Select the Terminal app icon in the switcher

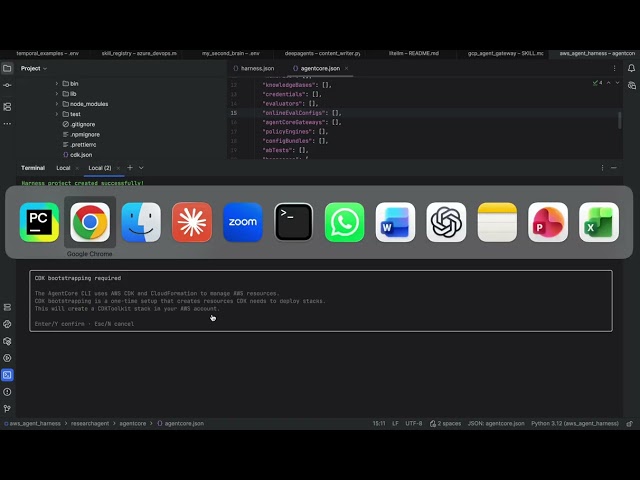click(293, 222)
